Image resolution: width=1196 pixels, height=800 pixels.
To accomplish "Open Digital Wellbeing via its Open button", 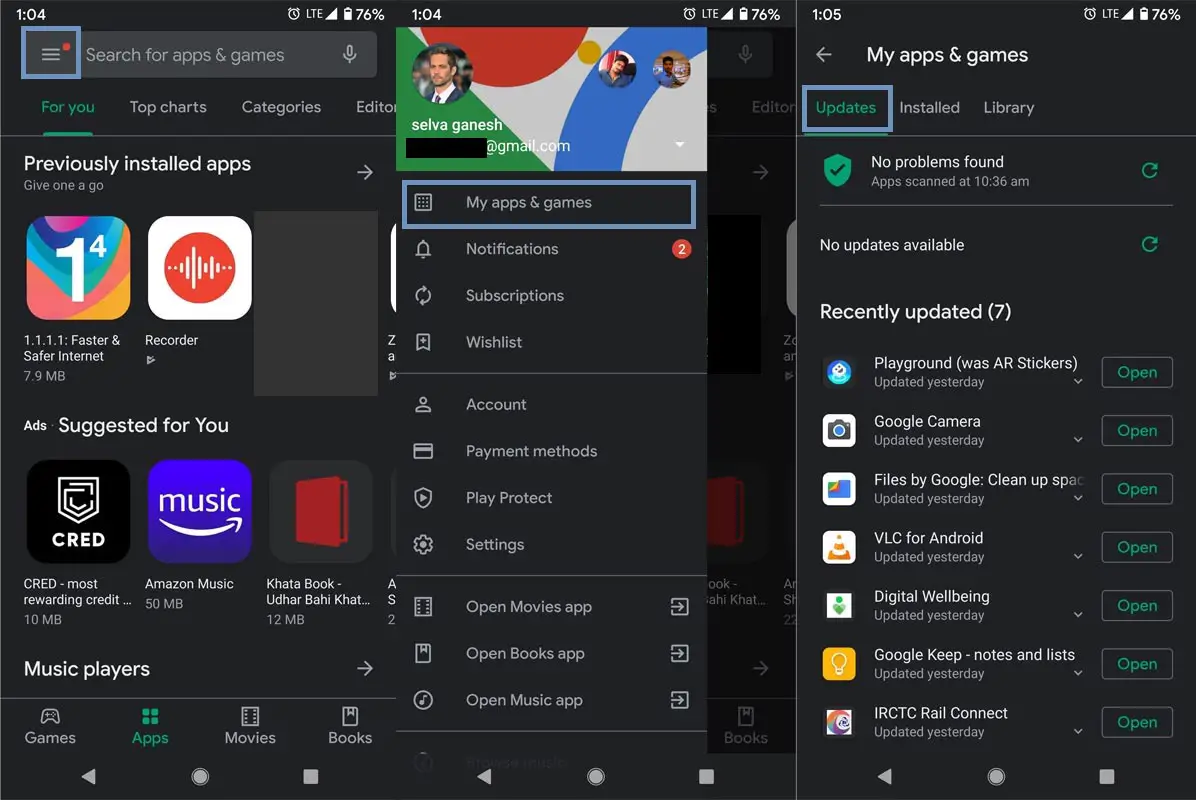I will pyautogui.click(x=1137, y=606).
